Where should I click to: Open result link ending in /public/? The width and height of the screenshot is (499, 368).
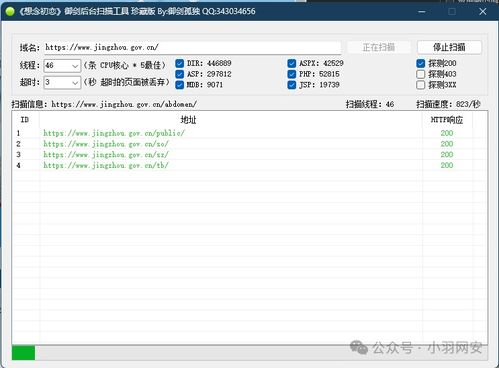click(x=114, y=133)
